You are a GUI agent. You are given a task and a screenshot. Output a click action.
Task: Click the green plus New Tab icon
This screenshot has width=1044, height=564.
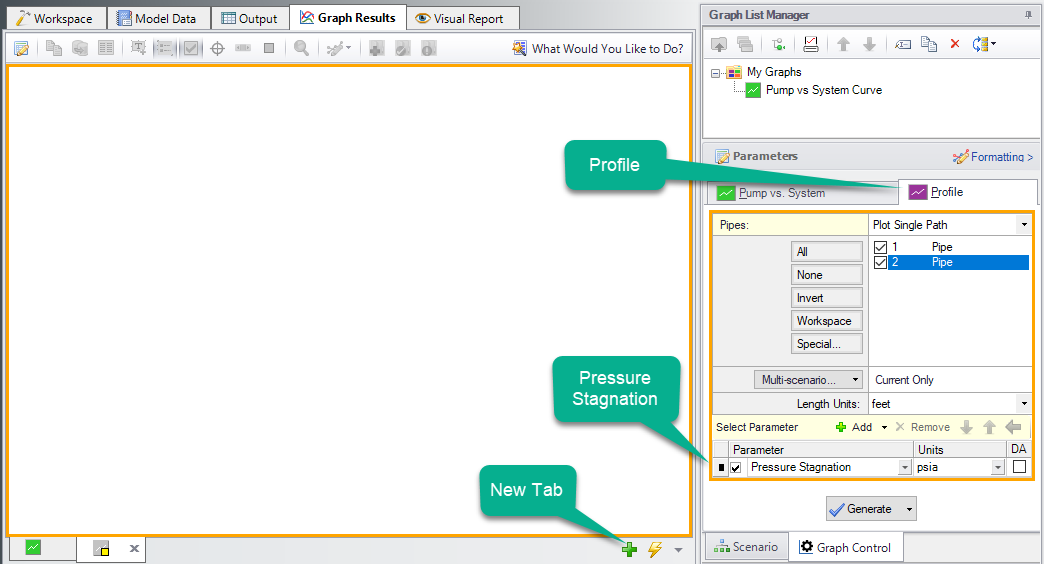pos(629,549)
